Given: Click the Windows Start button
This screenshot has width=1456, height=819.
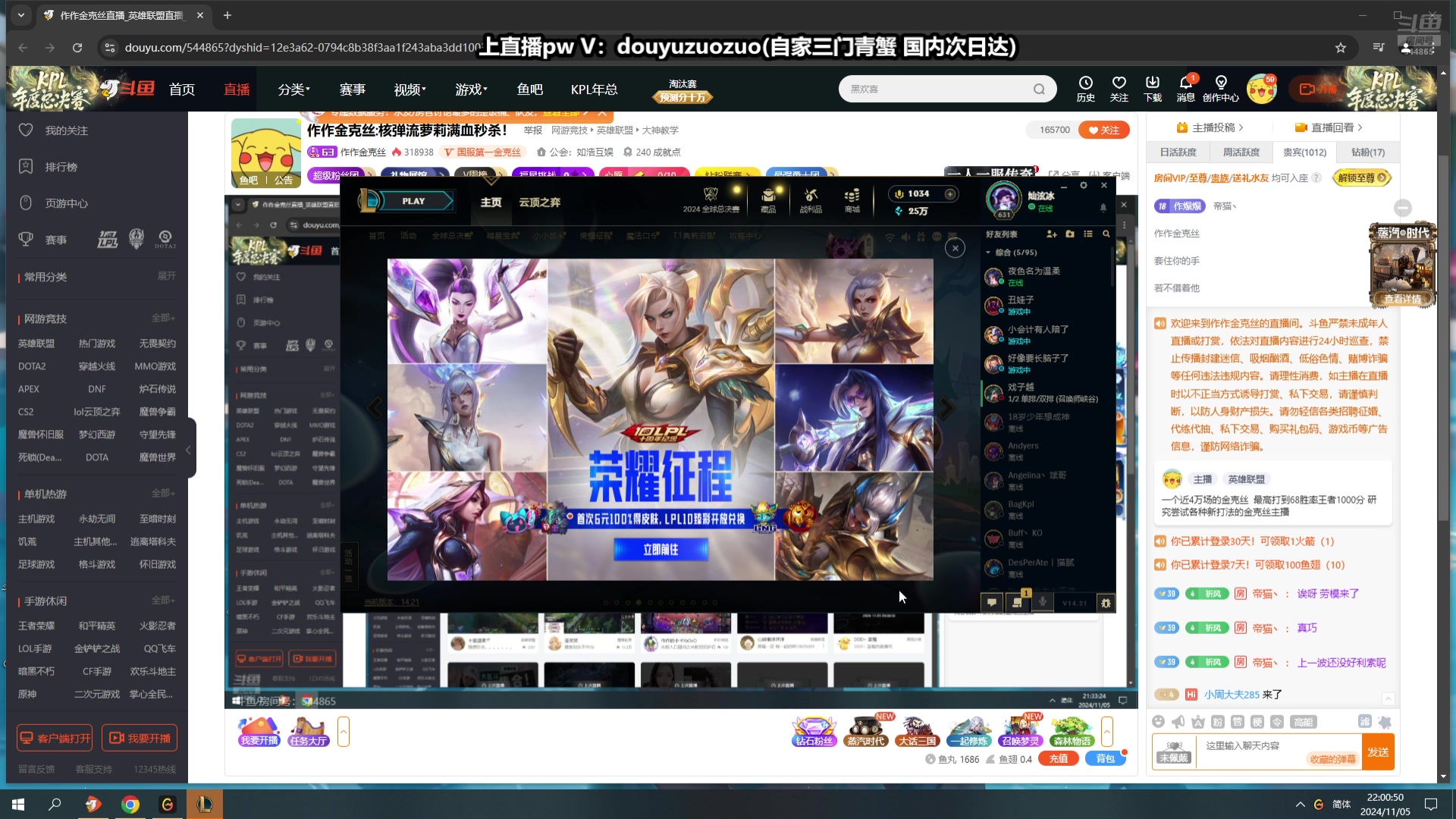Looking at the screenshot, I should [18, 804].
